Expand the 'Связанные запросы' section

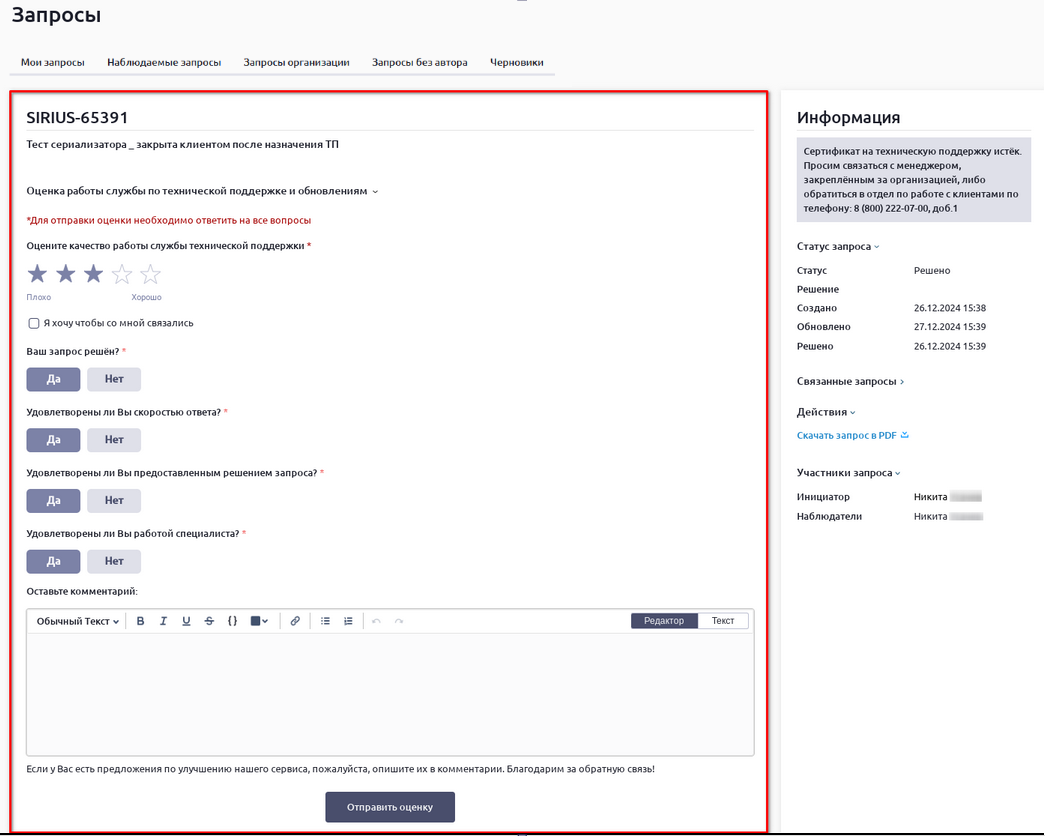pyautogui.click(x=850, y=381)
